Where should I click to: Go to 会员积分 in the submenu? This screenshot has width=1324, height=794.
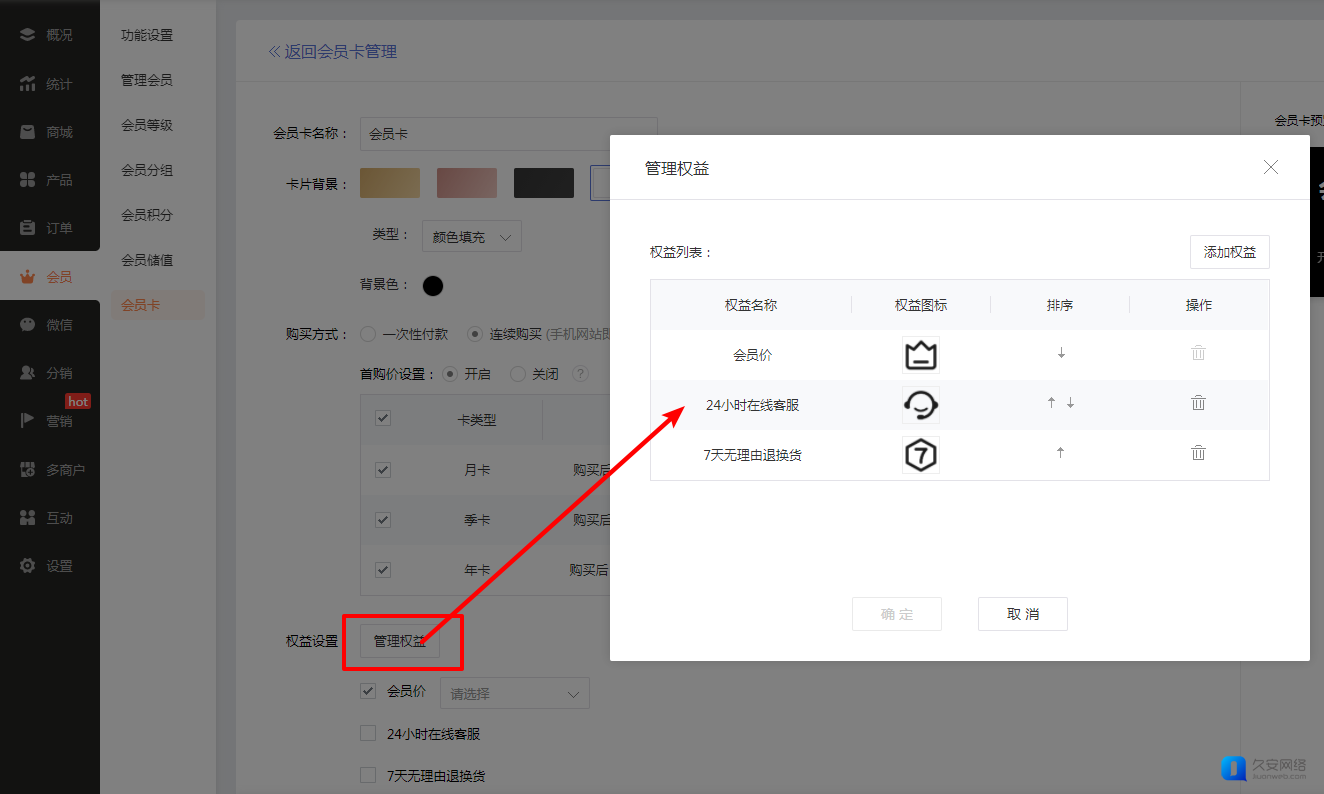click(x=147, y=215)
